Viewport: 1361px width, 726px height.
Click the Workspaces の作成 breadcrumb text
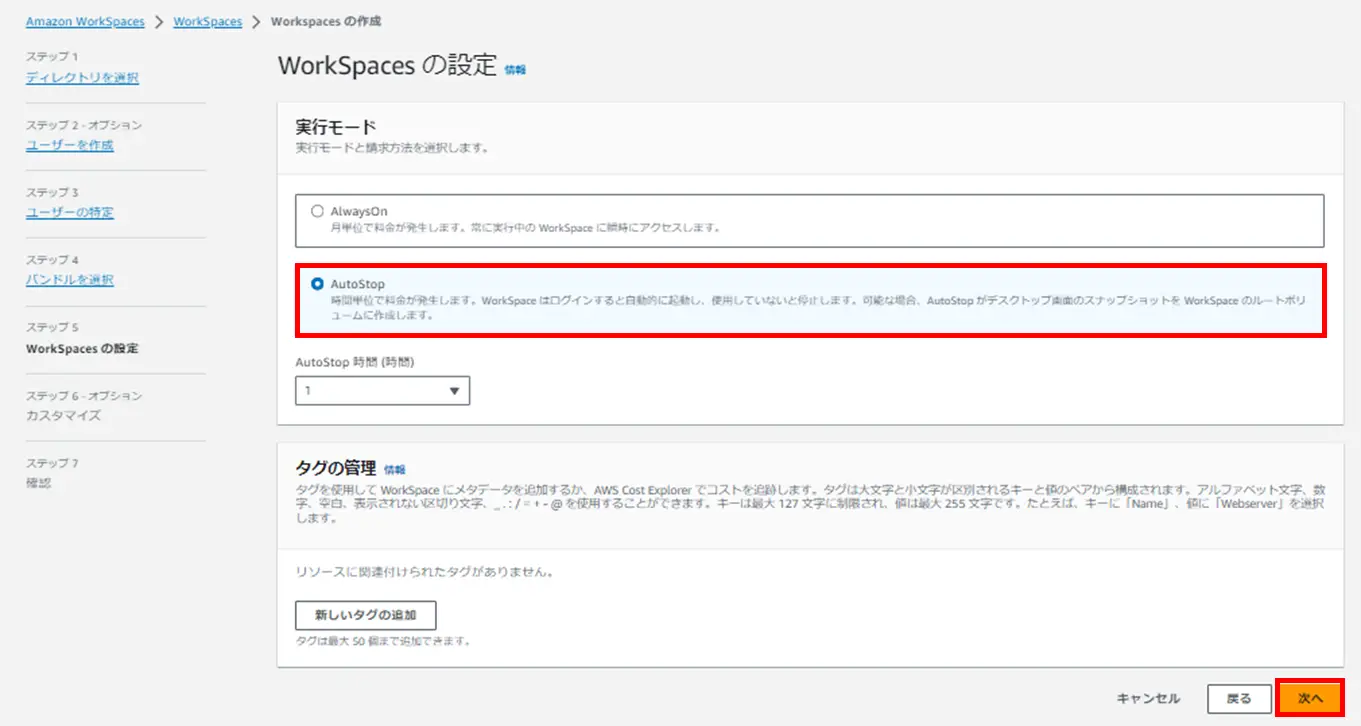(x=326, y=21)
